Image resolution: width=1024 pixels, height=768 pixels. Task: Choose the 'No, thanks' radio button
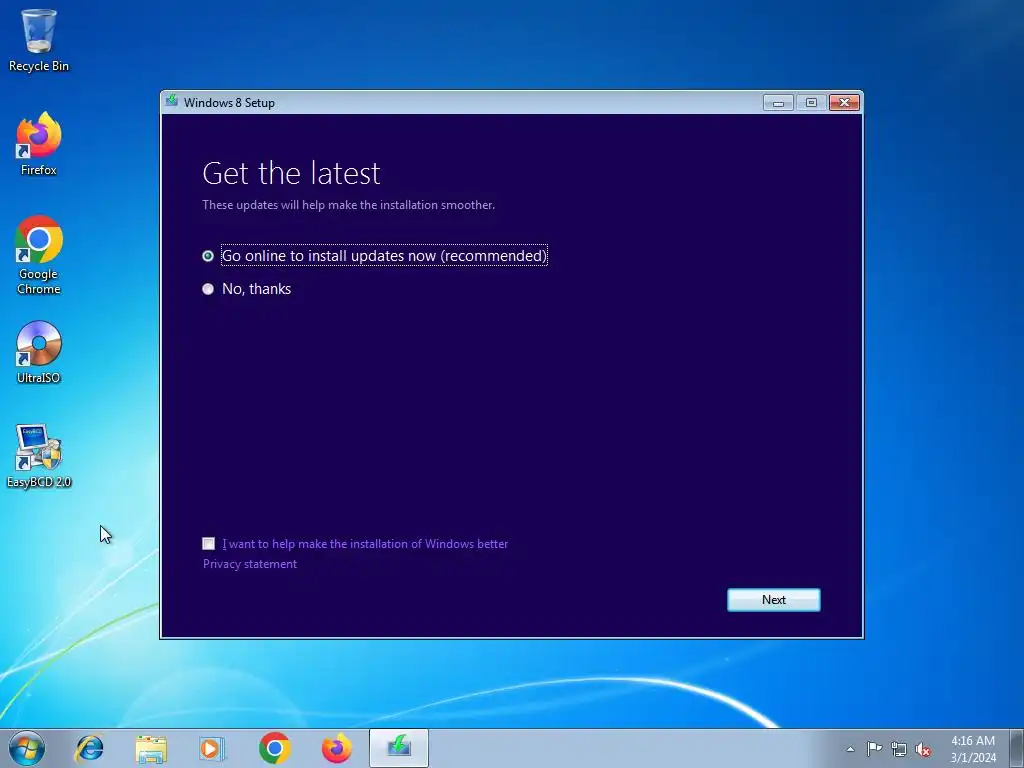208,289
